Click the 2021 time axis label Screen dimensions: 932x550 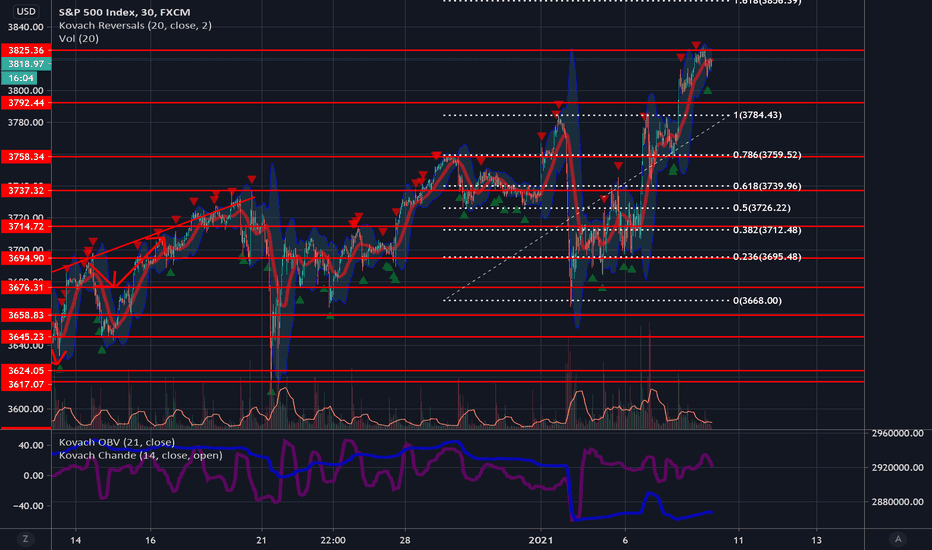tap(540, 540)
